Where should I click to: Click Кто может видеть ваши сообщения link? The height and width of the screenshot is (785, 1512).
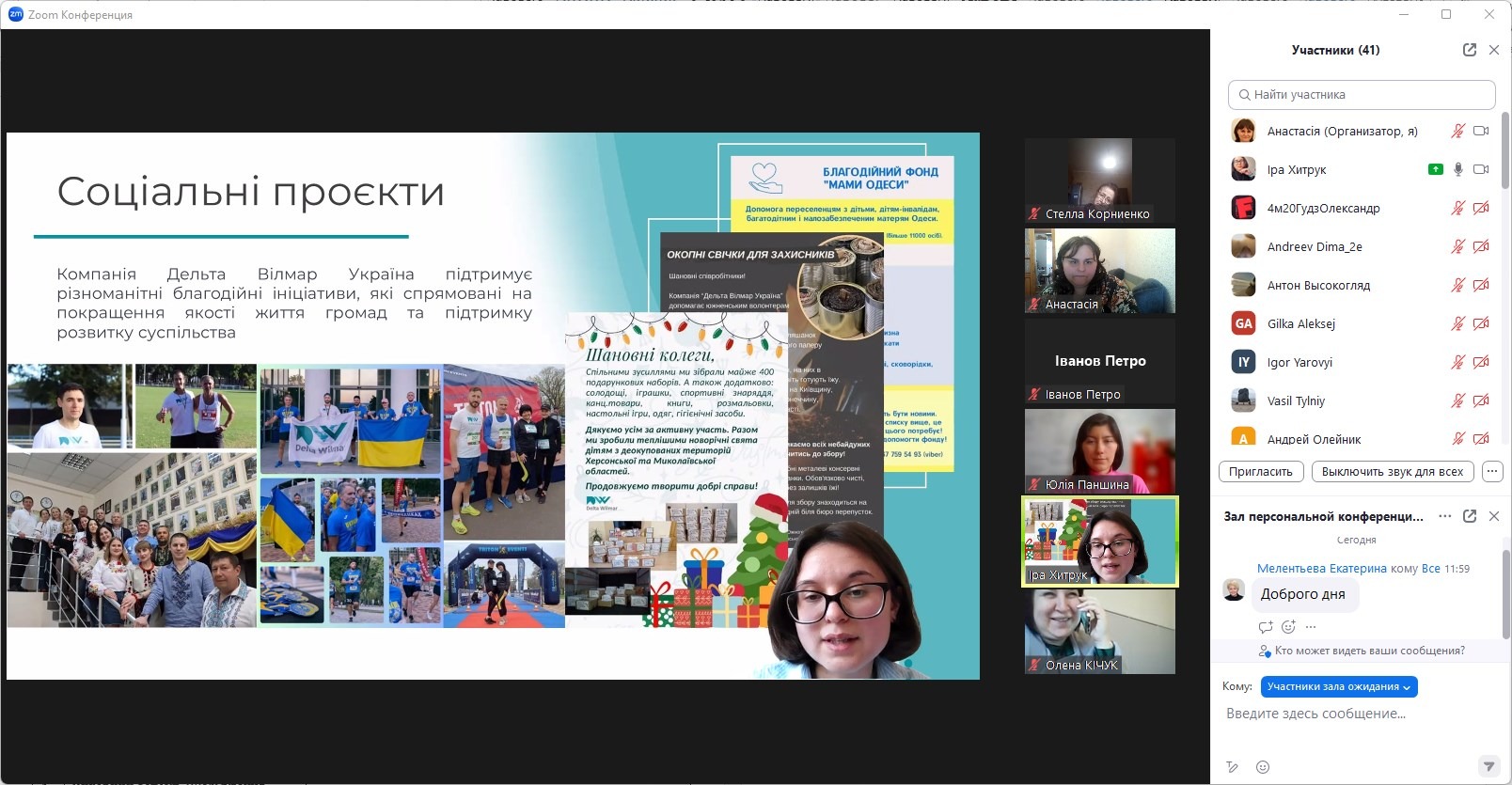click(1370, 651)
